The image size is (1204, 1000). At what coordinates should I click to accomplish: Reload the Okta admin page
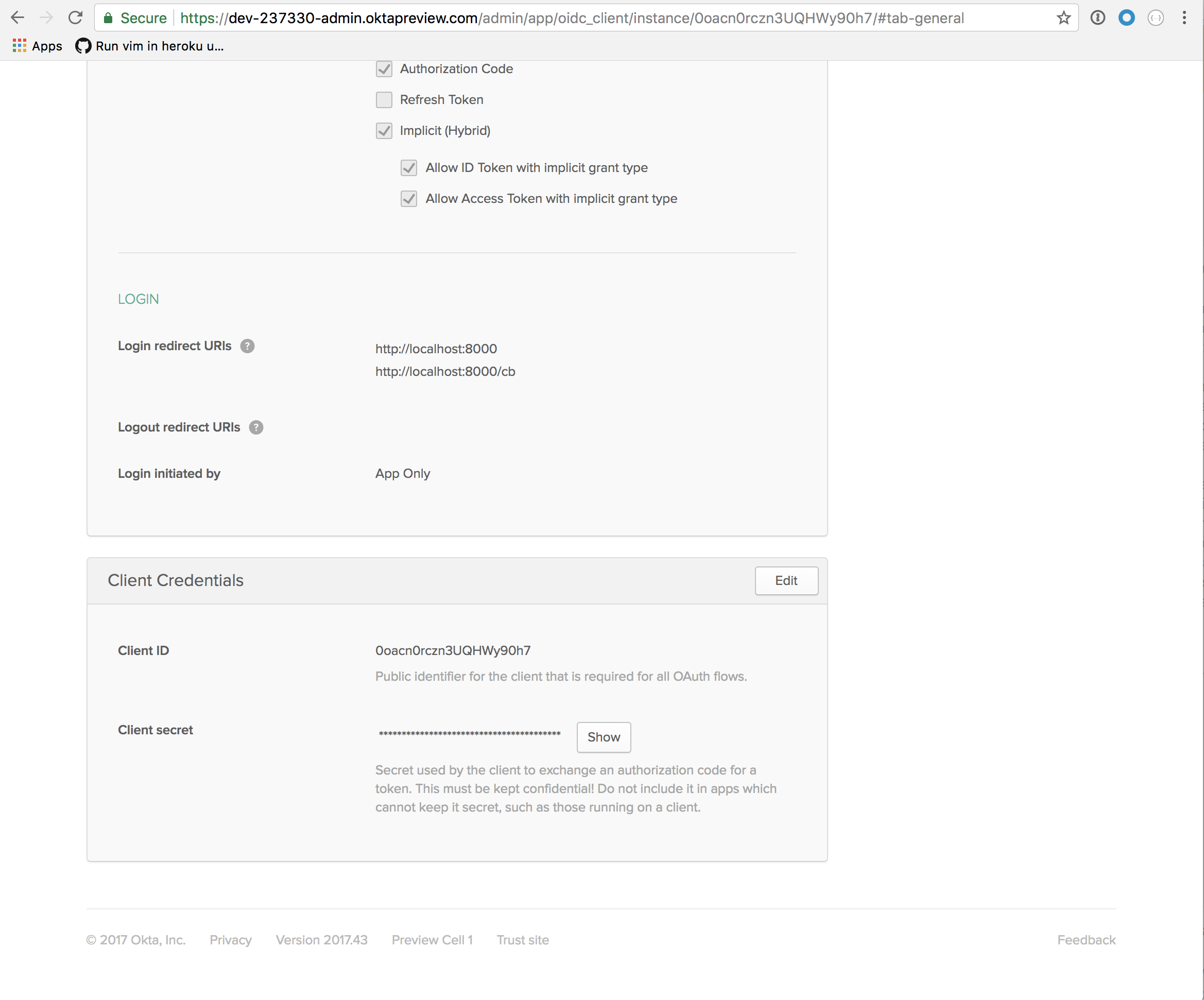75,18
